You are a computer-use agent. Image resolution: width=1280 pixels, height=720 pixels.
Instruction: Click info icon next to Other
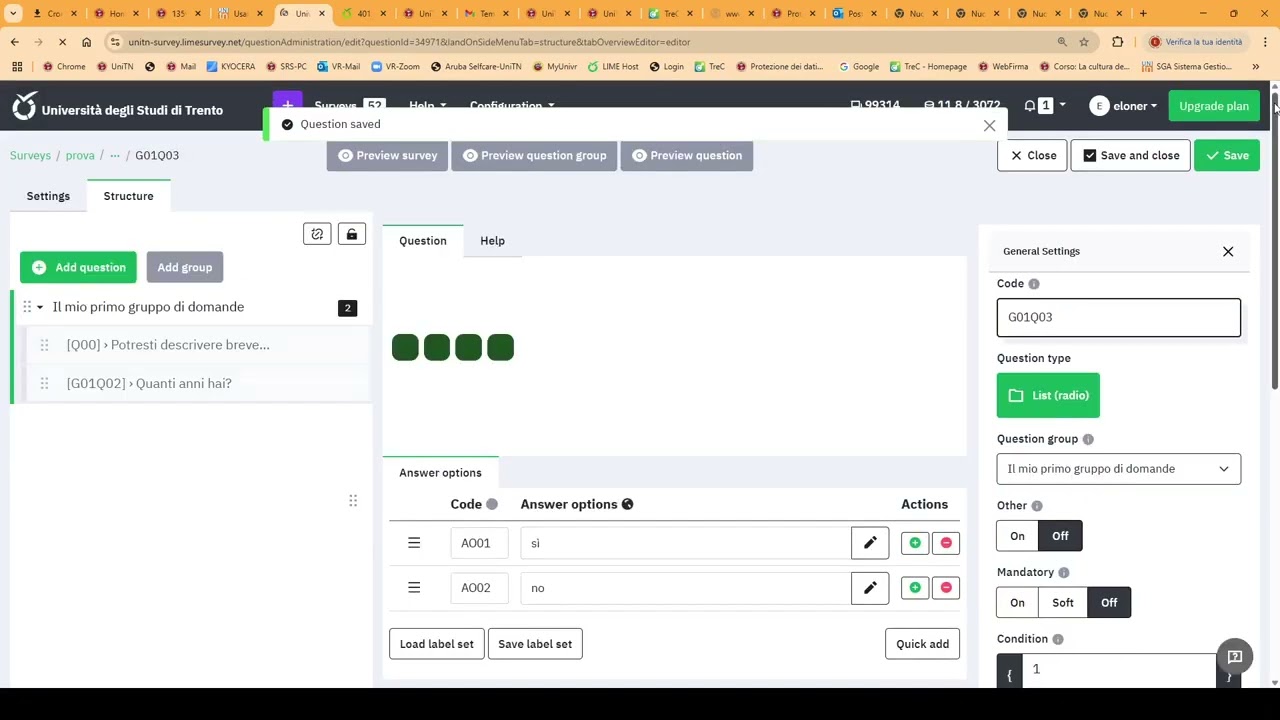(x=1037, y=506)
